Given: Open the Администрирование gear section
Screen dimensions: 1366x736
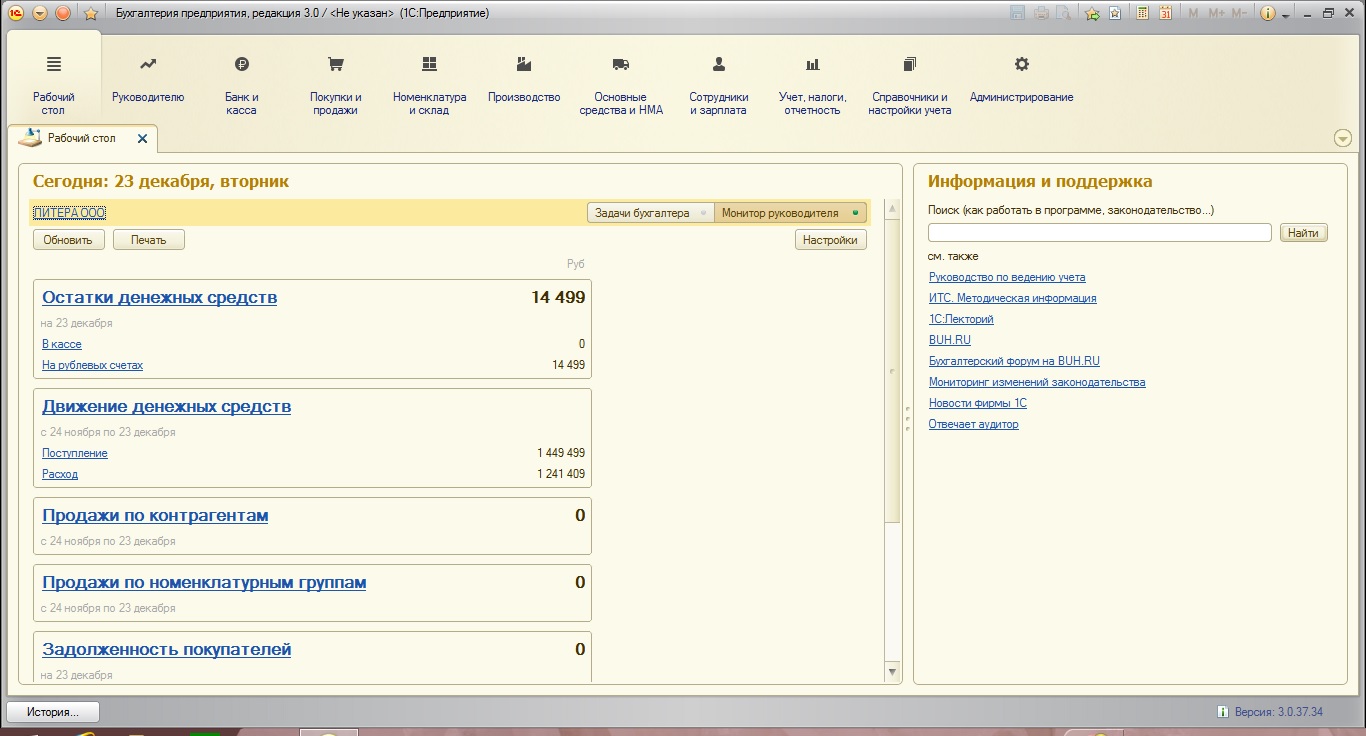Looking at the screenshot, I should 1021,80.
